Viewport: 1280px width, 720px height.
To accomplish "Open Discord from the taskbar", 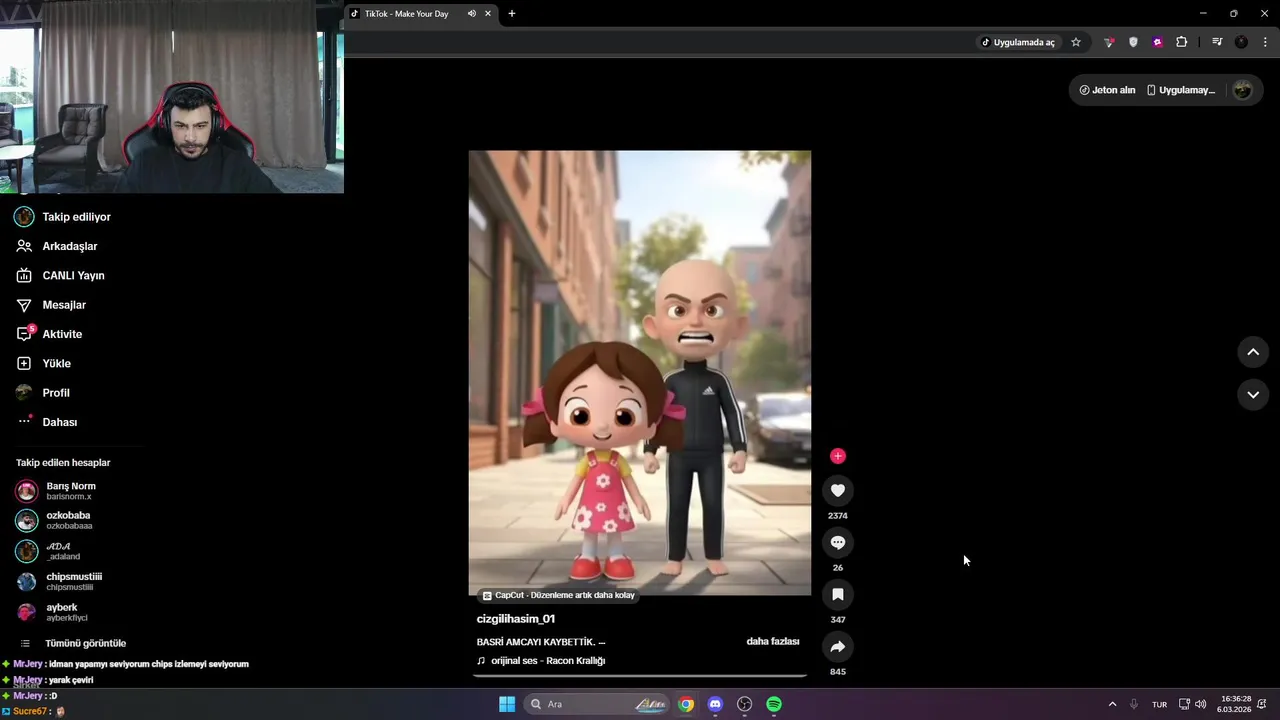I will point(715,704).
